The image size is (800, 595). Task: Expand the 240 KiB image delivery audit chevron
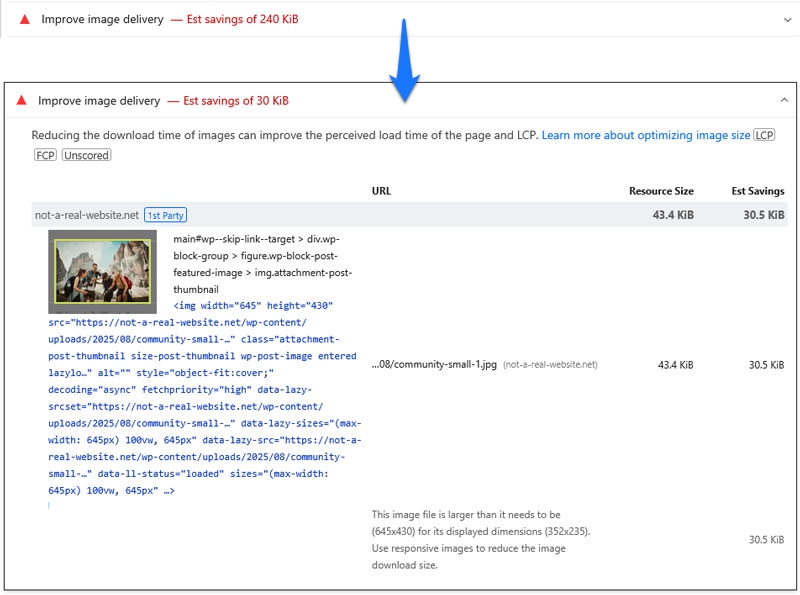[x=787, y=20]
